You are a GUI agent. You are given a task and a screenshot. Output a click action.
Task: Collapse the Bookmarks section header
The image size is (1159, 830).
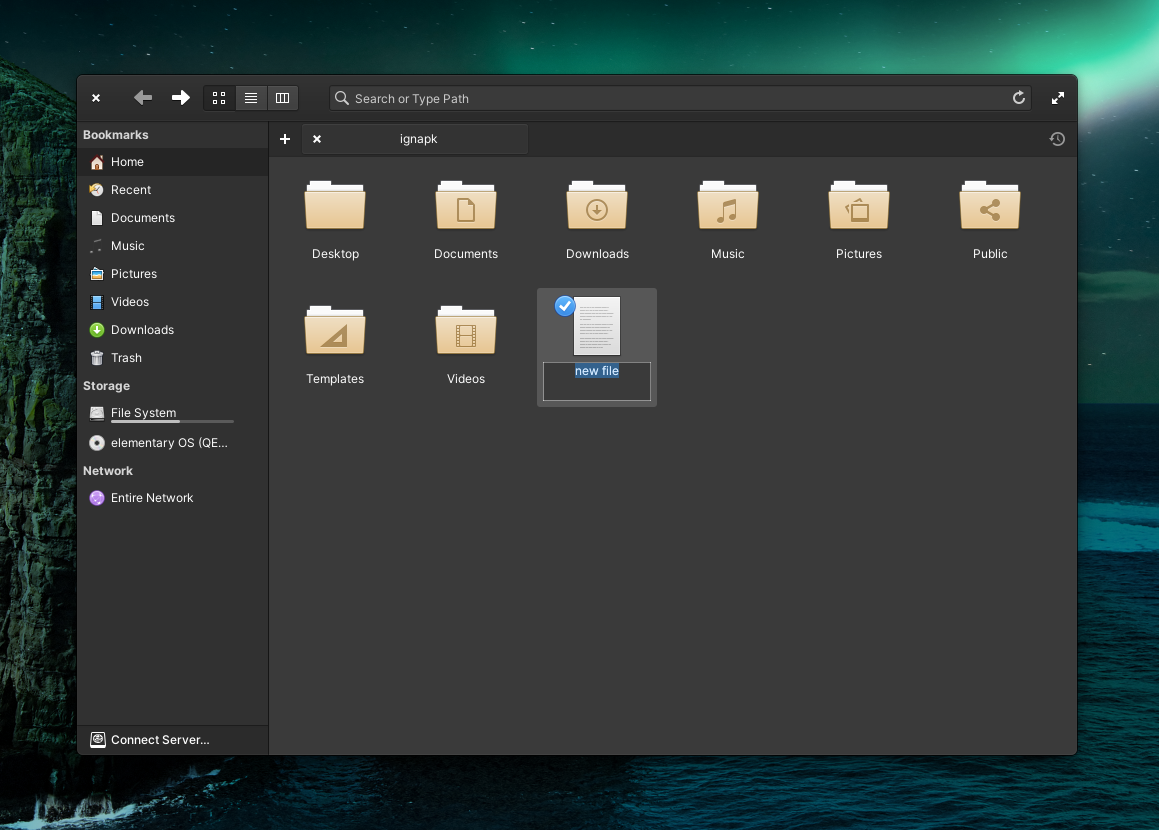[116, 135]
